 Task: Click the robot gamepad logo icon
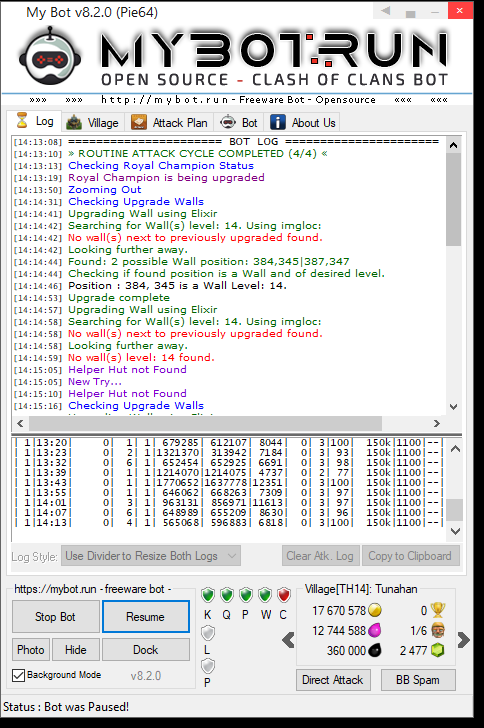pos(50,57)
